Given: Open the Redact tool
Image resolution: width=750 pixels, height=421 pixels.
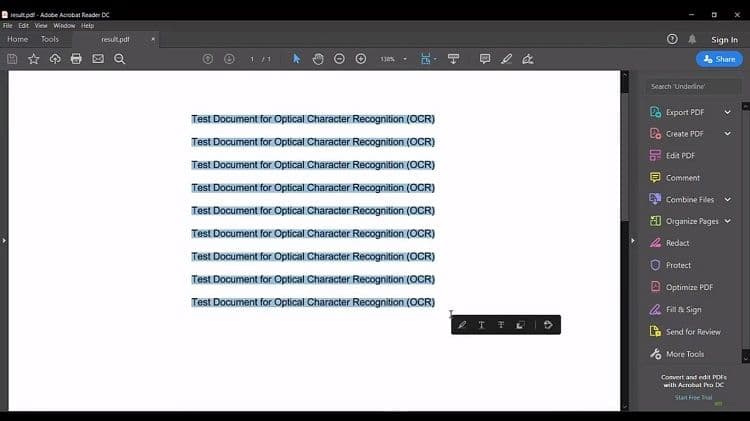Looking at the screenshot, I should (677, 243).
